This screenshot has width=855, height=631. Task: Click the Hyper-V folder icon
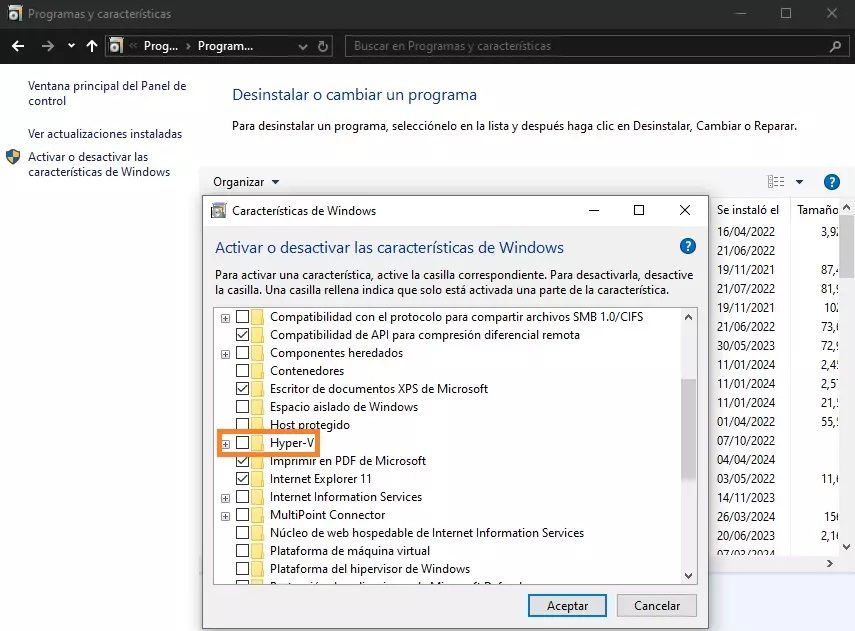258,442
